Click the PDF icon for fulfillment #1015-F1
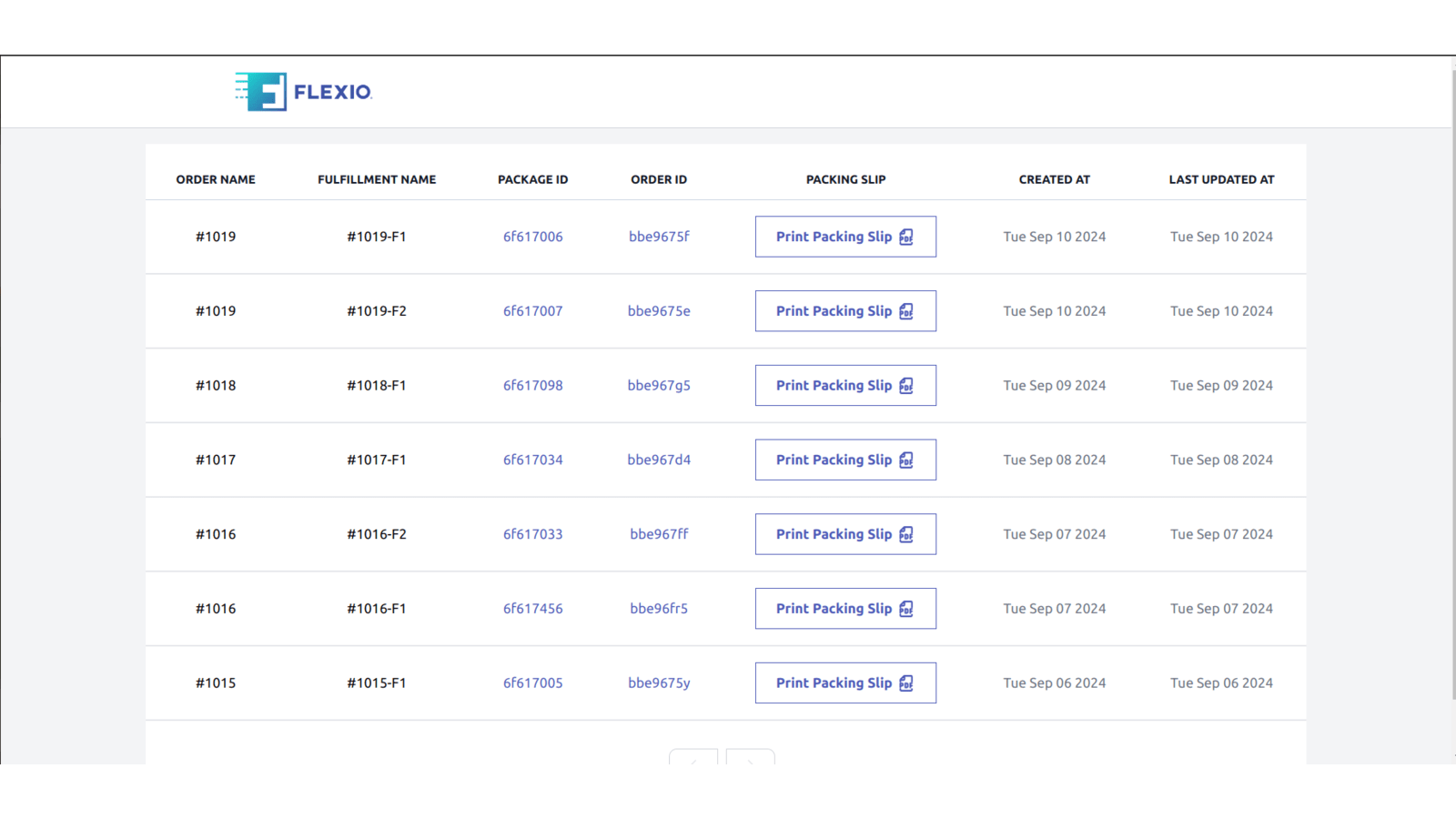The height and width of the screenshot is (819, 1456). tap(905, 683)
